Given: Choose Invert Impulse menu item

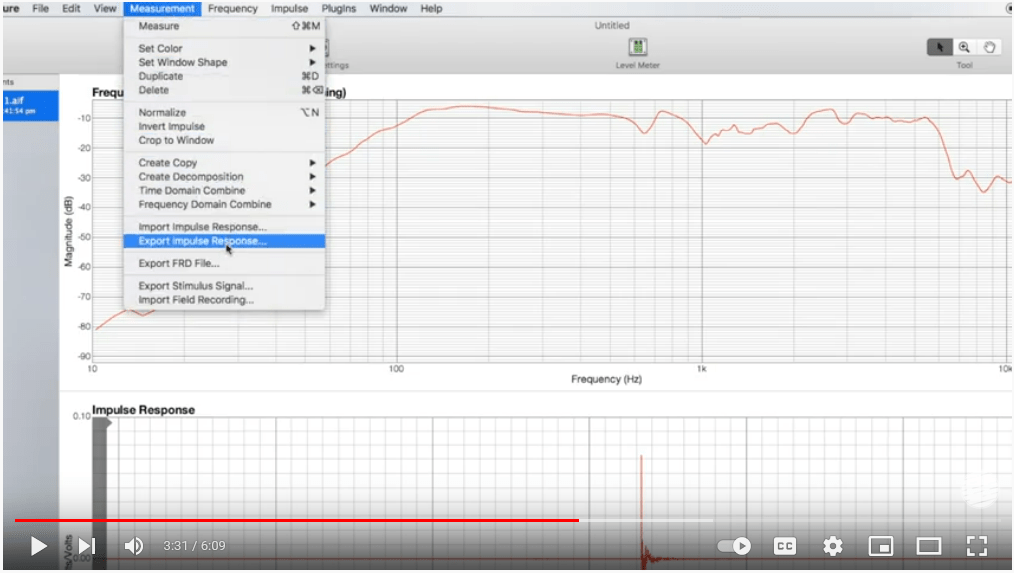Looking at the screenshot, I should tap(224, 126).
